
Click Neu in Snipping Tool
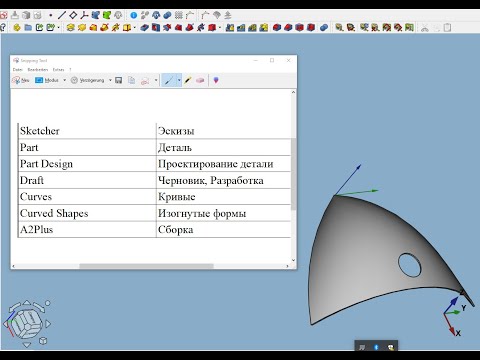(21, 80)
